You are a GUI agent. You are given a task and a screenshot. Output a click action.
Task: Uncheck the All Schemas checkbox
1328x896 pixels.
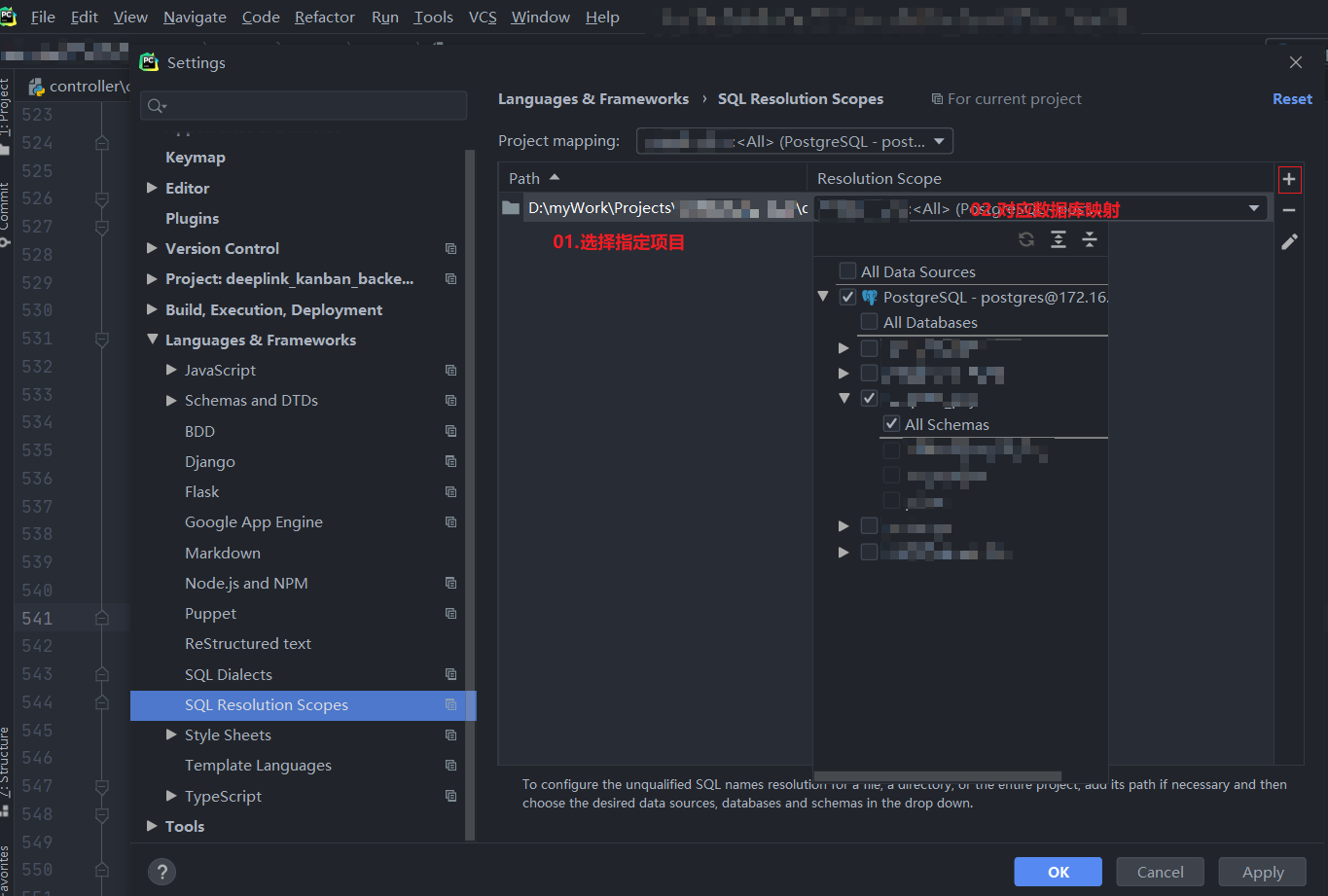pyautogui.click(x=891, y=423)
